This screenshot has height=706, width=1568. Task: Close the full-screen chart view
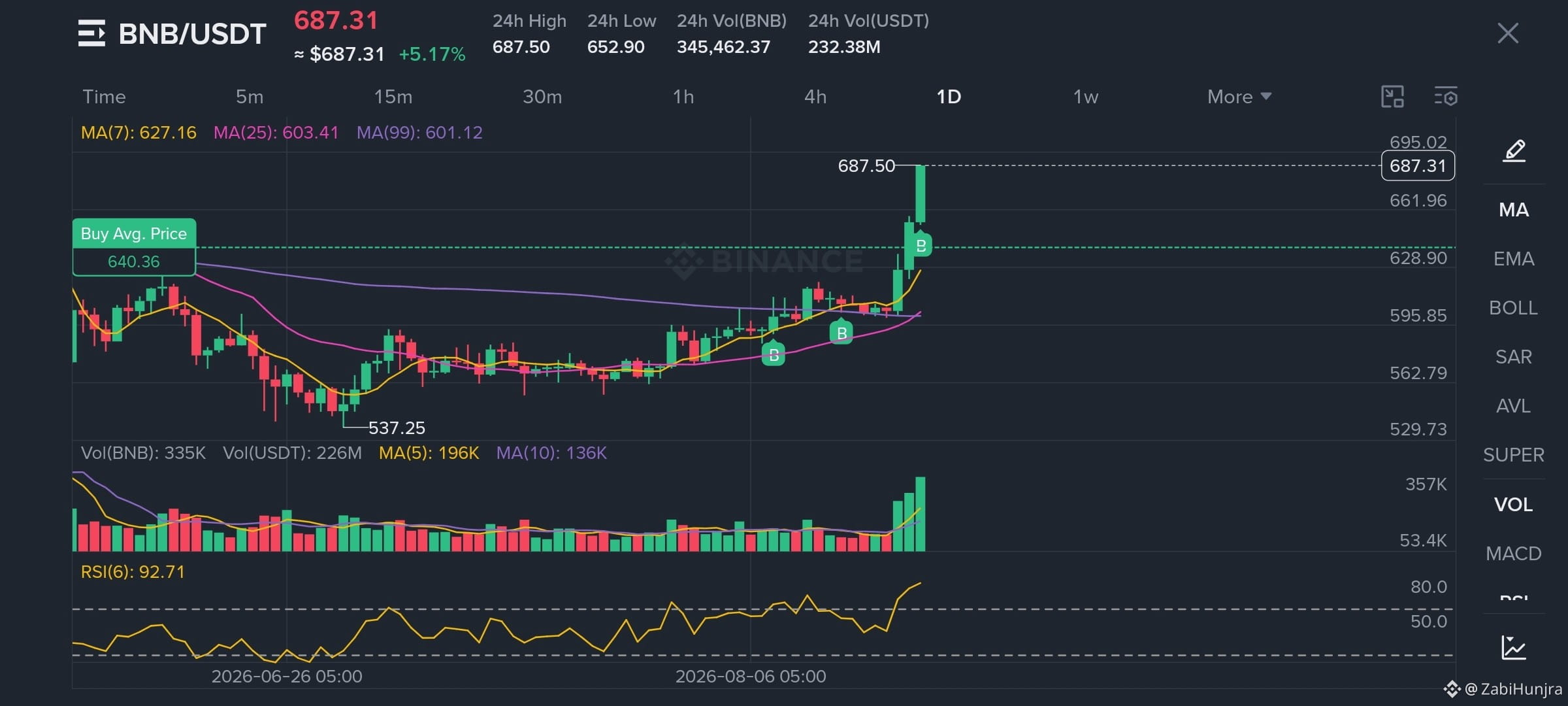[1508, 33]
